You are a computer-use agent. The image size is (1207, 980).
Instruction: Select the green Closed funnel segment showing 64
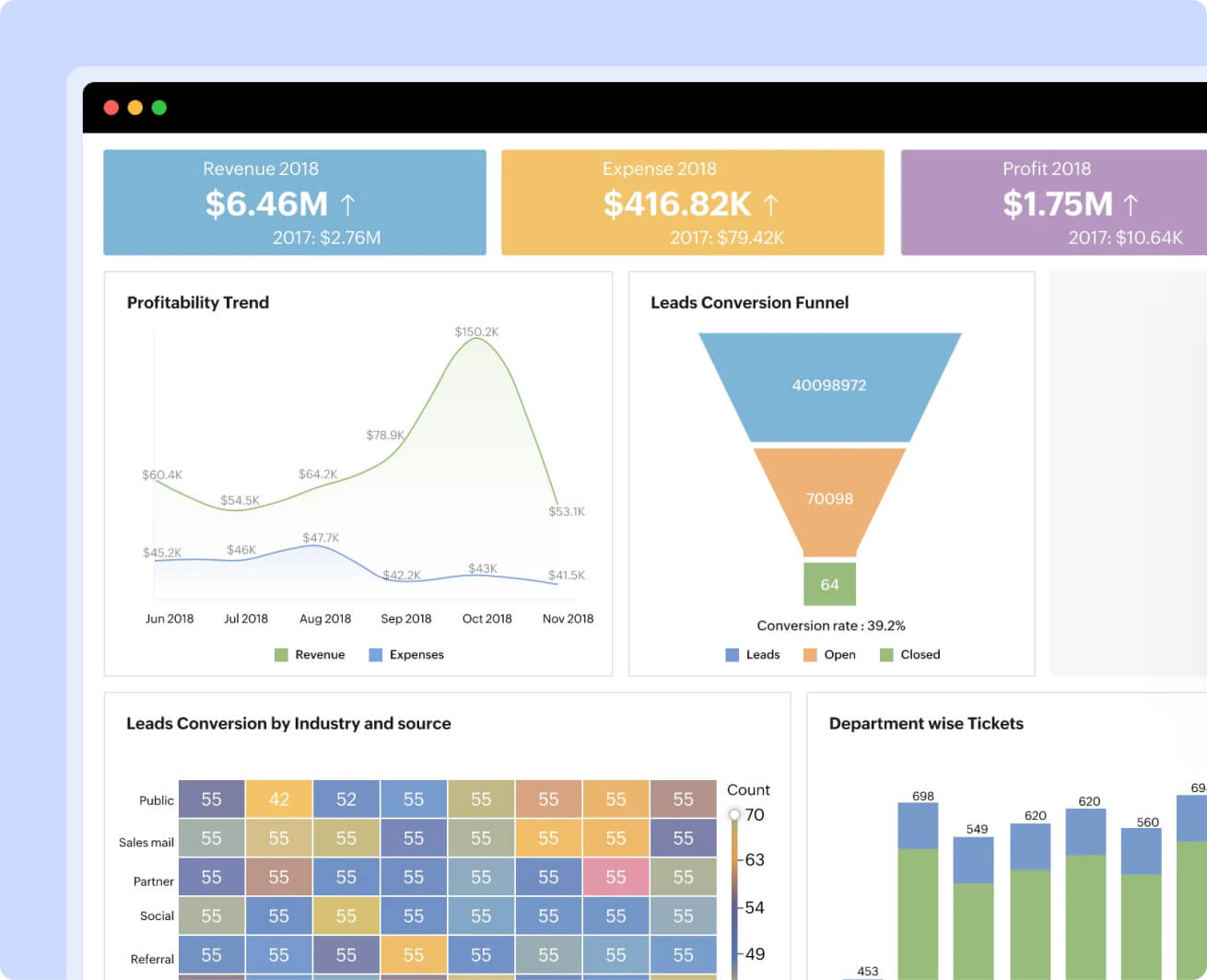pyautogui.click(x=829, y=584)
